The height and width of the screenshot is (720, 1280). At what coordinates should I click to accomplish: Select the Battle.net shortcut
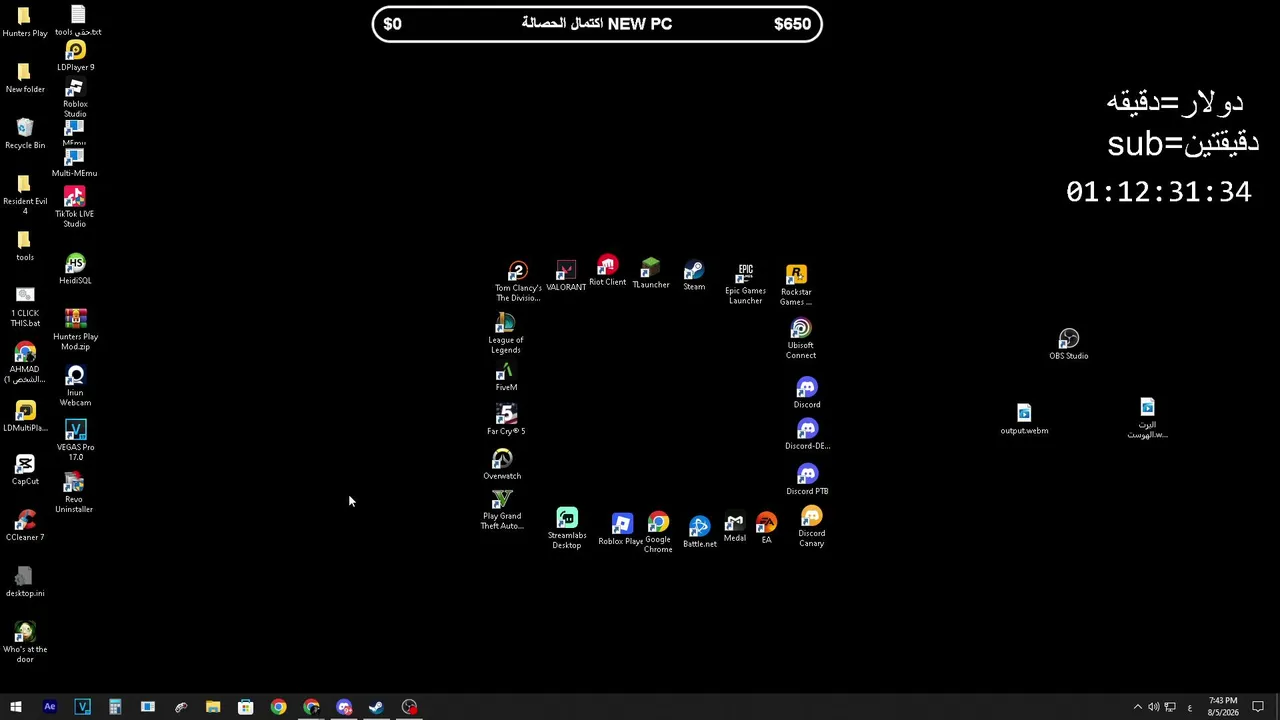pyautogui.click(x=699, y=533)
